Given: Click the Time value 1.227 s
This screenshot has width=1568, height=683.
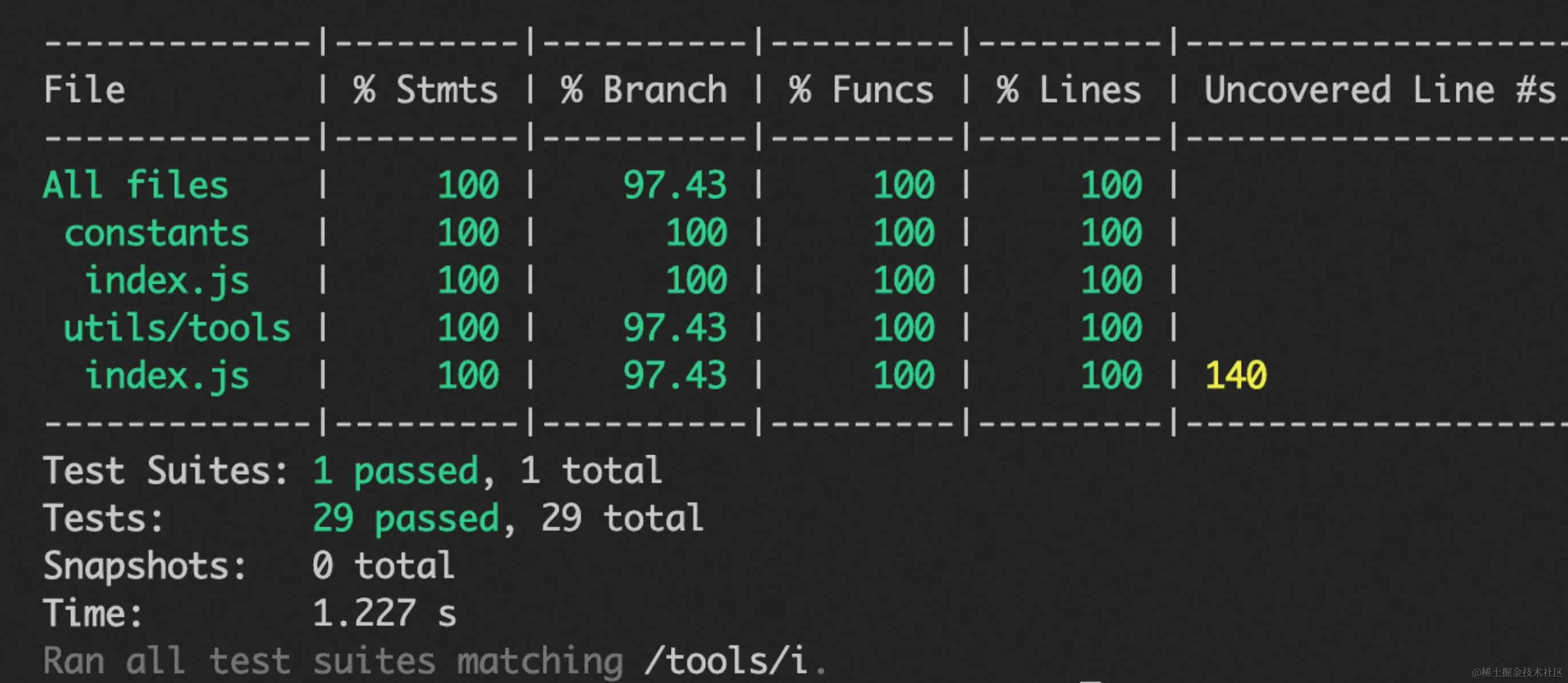Looking at the screenshot, I should tap(384, 613).
